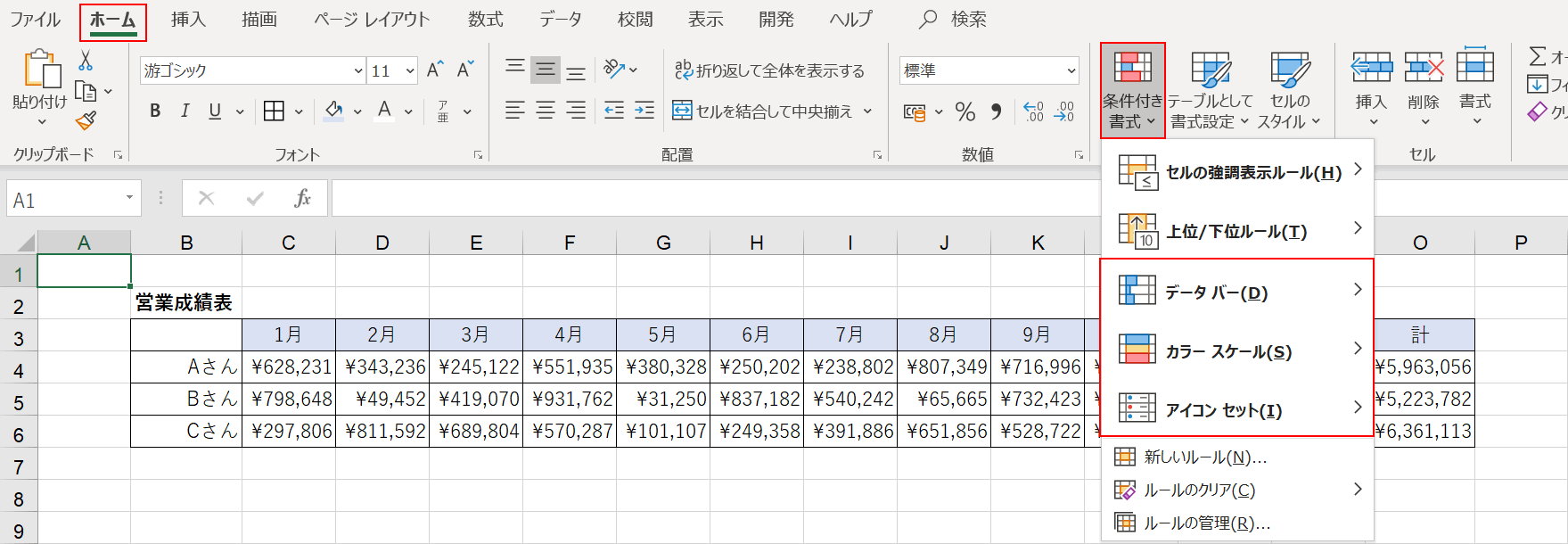
Task: Choose New Rule (新しいルール) option
Action: (x=1204, y=457)
